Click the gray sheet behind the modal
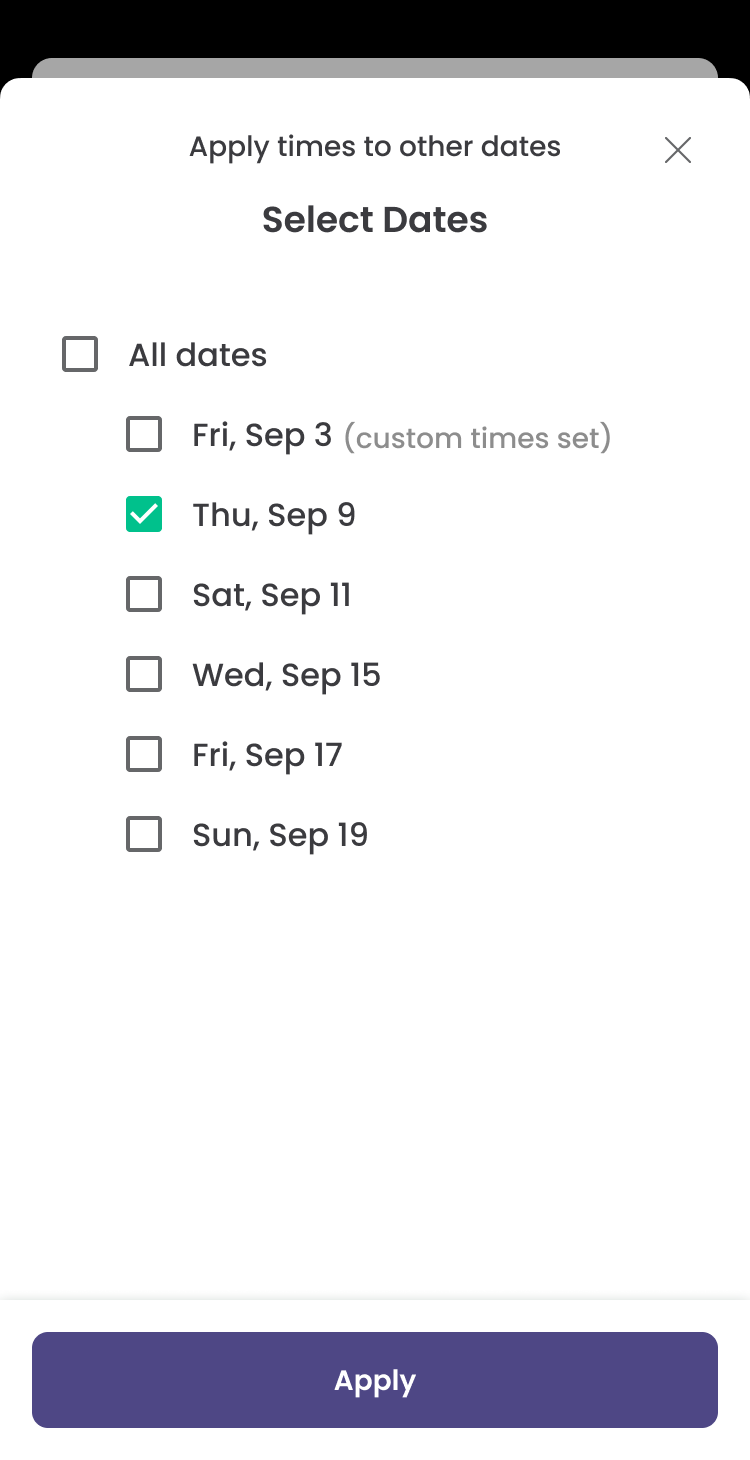 375,67
